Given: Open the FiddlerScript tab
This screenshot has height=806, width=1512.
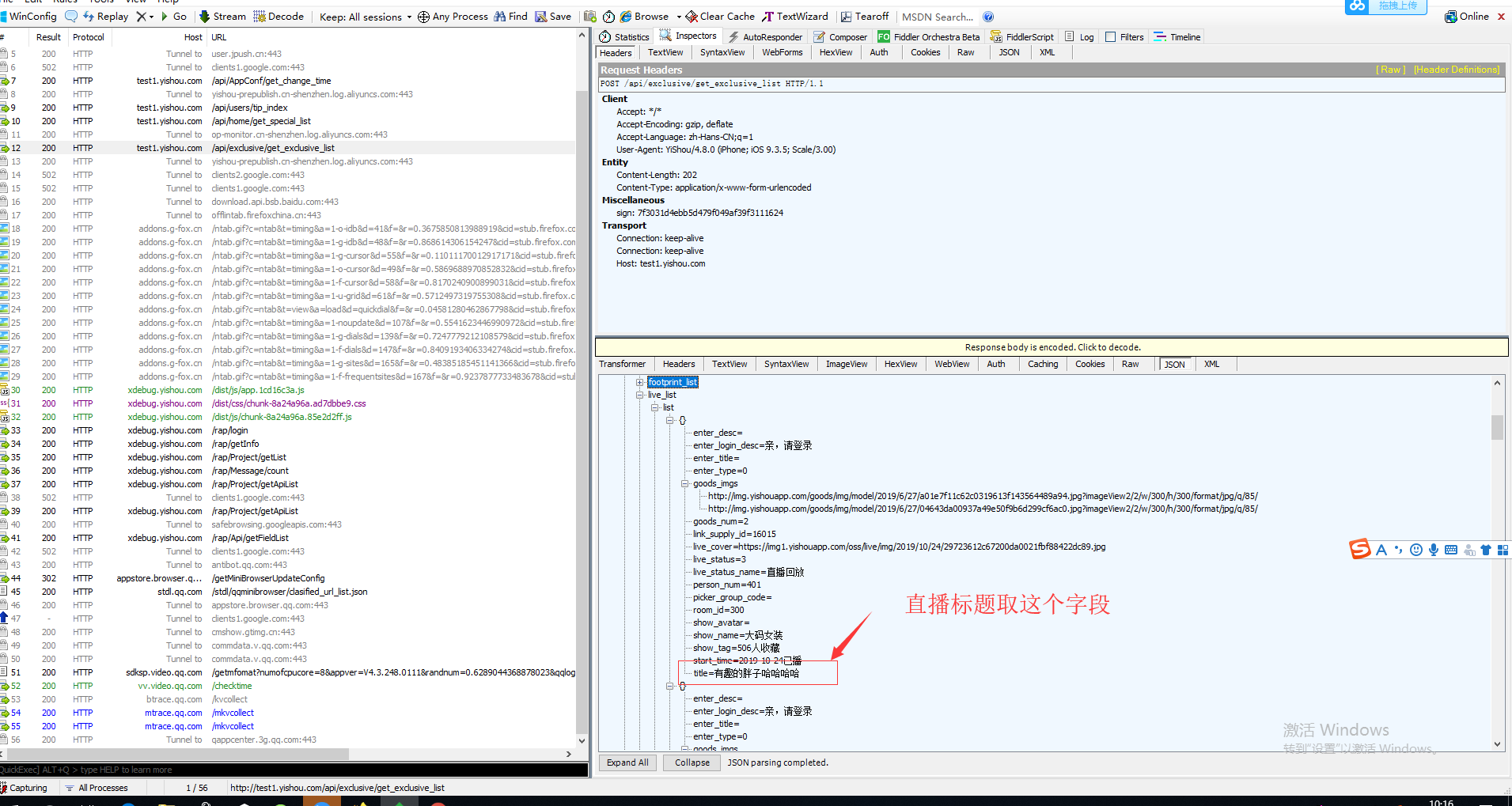Looking at the screenshot, I should pos(1022,36).
